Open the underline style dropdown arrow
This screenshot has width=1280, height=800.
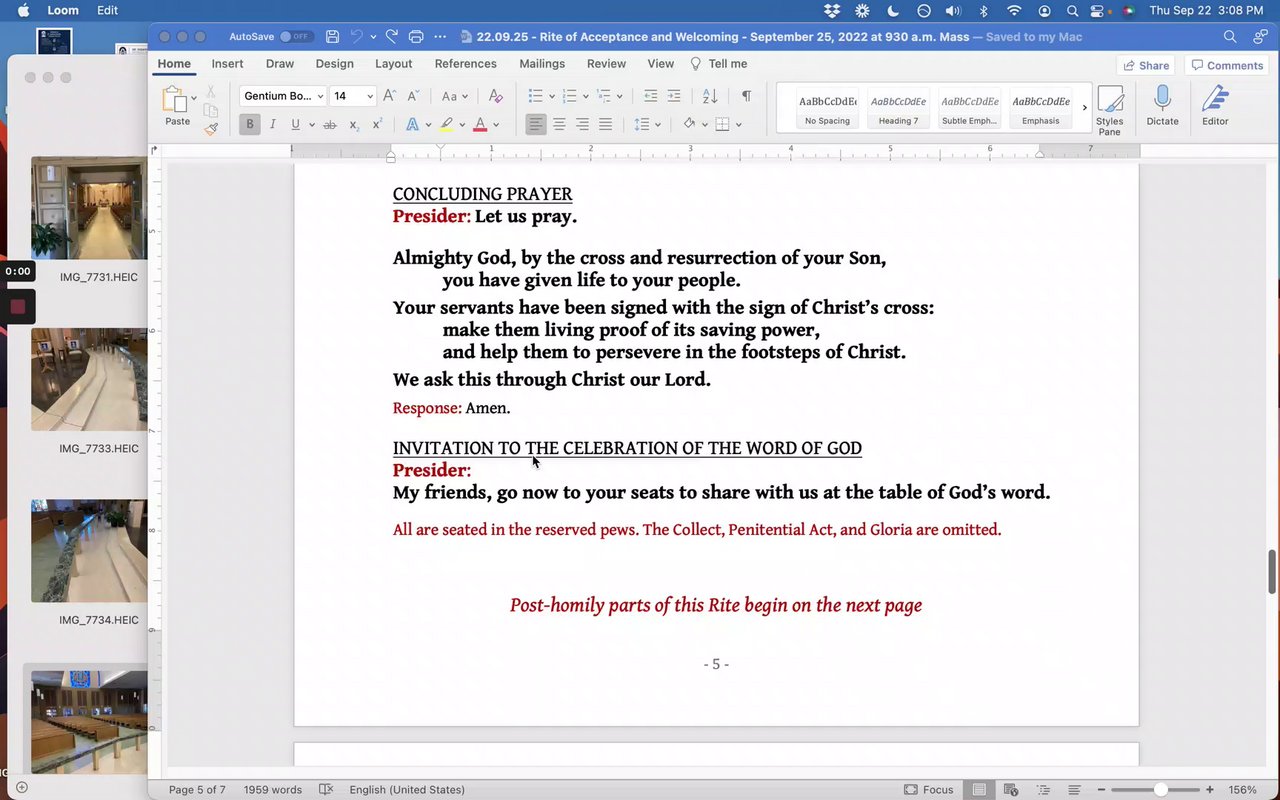(x=311, y=125)
